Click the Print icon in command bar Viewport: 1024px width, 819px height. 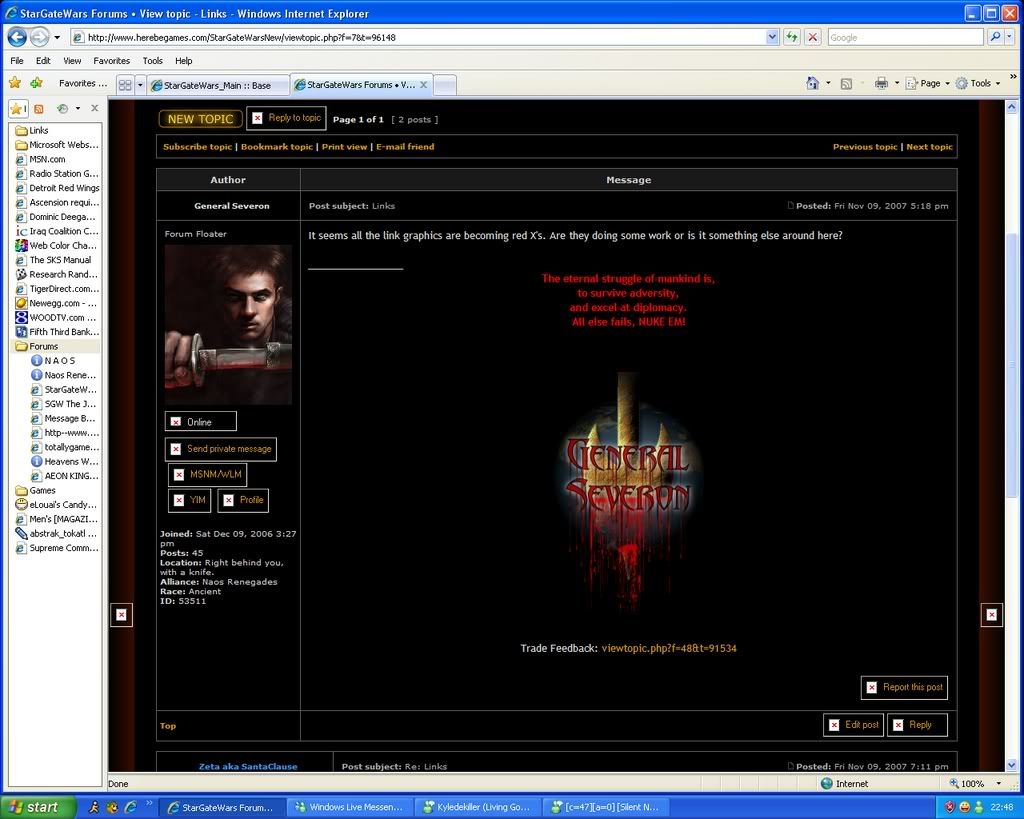point(881,83)
